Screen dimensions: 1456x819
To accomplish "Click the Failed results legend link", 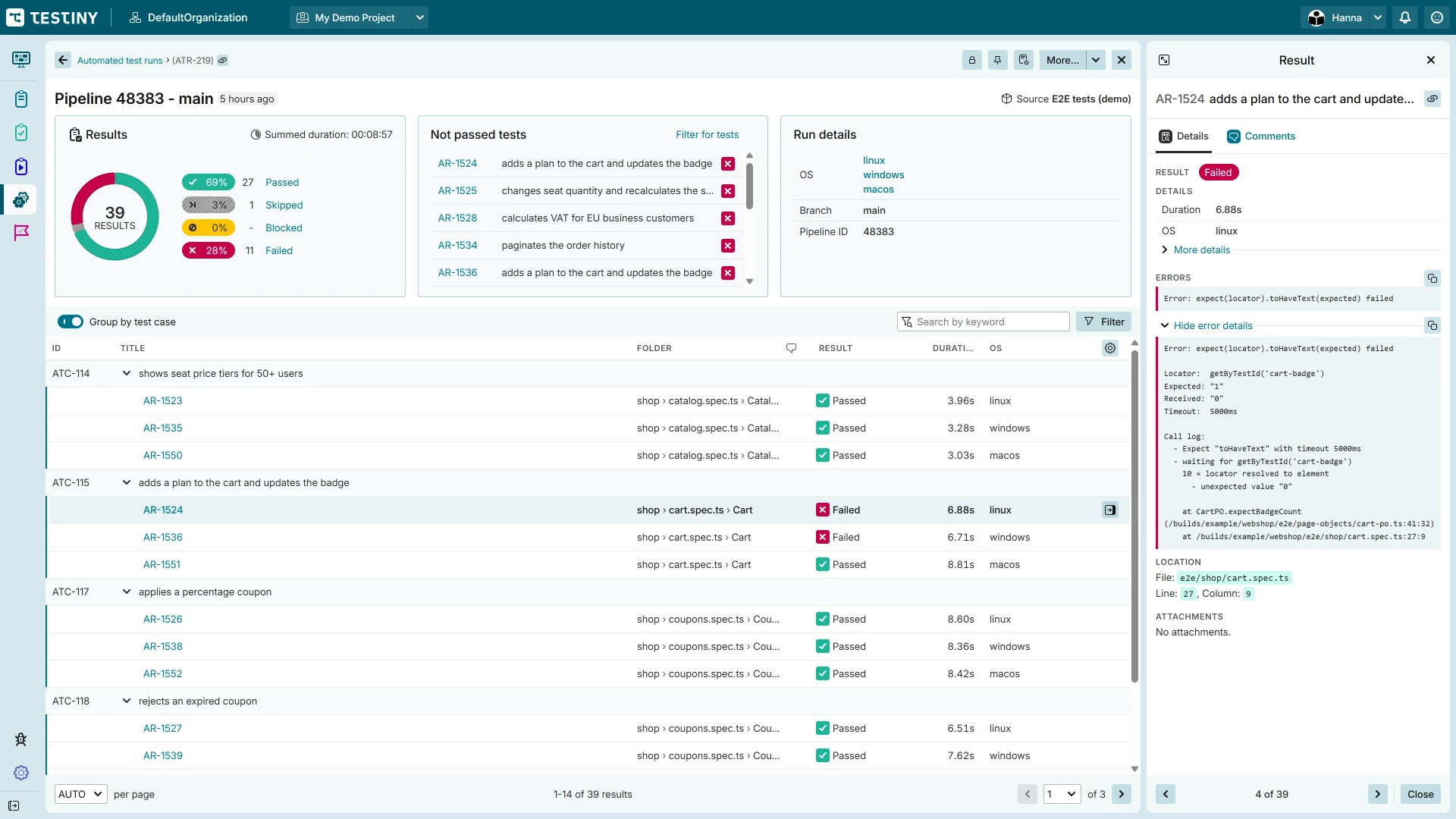I will (279, 251).
